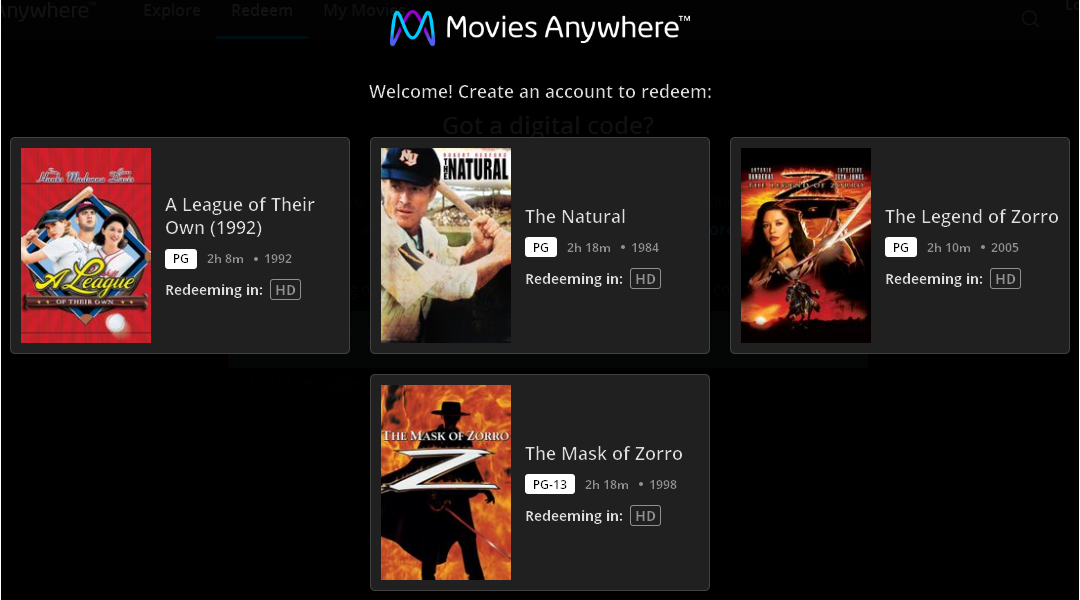The image size is (1080, 600).
Task: Select A League of Their Own poster
Action: tap(86, 245)
